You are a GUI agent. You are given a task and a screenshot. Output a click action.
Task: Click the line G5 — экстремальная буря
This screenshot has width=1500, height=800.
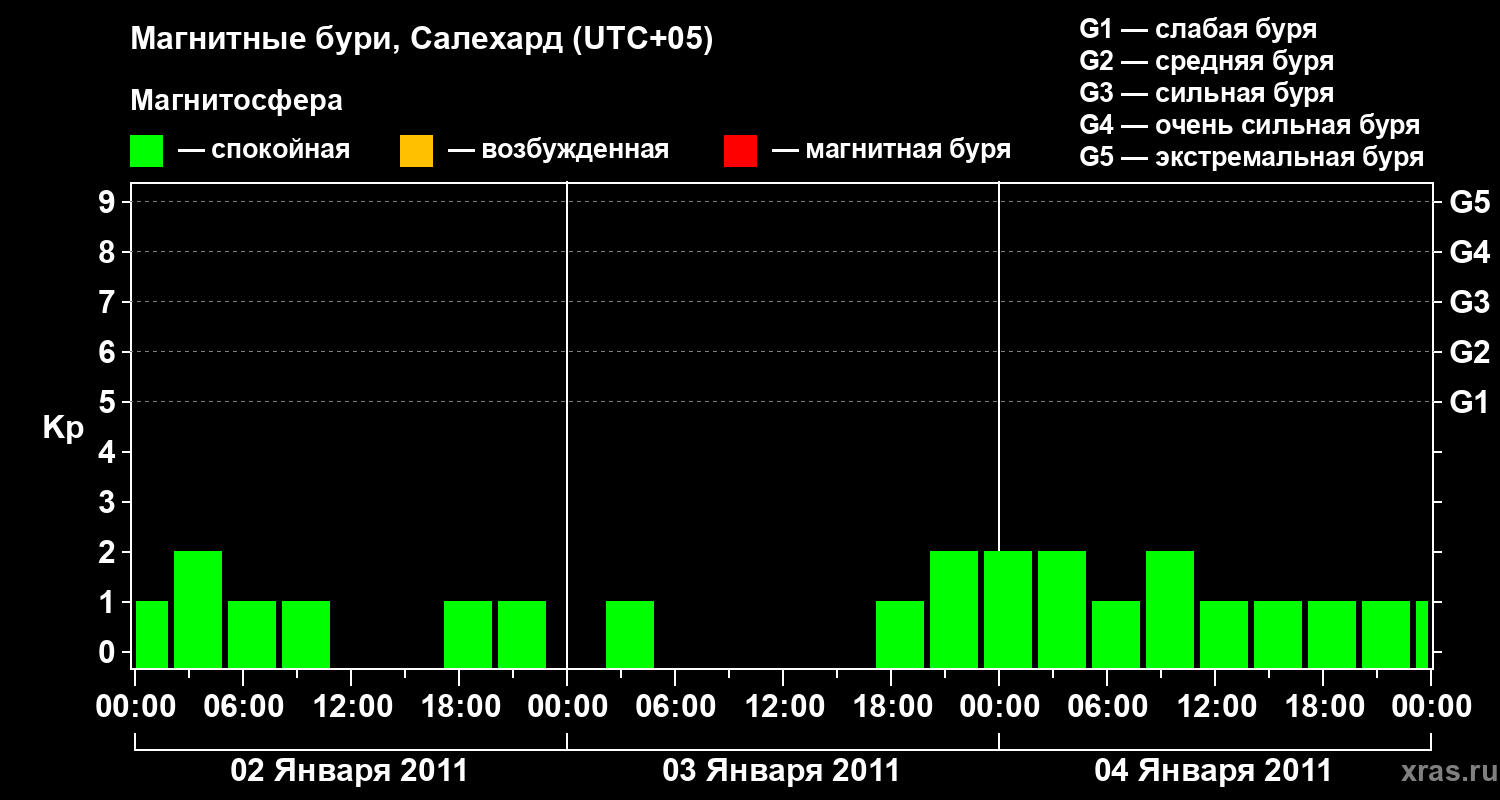1252,157
